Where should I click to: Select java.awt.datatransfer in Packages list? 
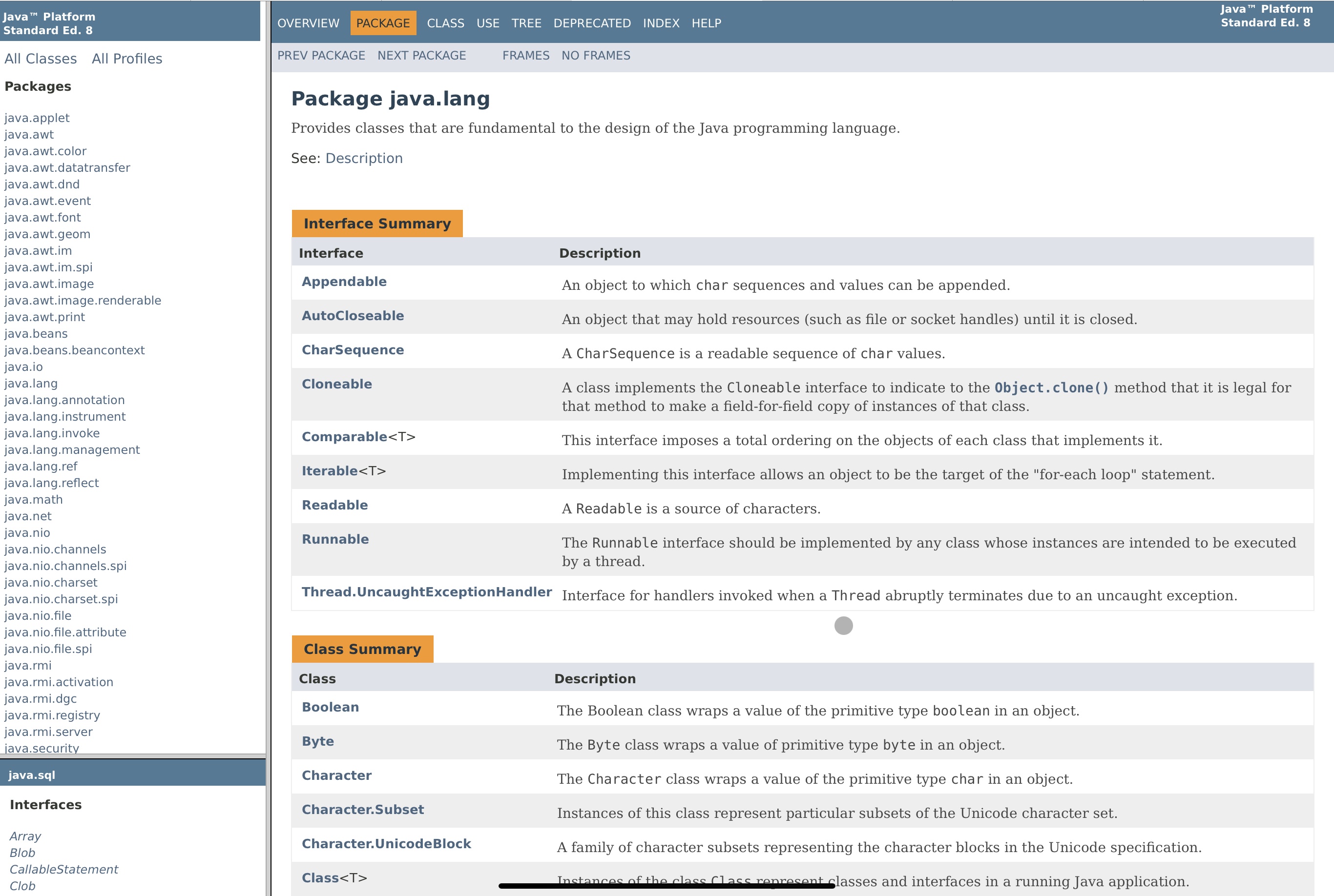coord(67,168)
